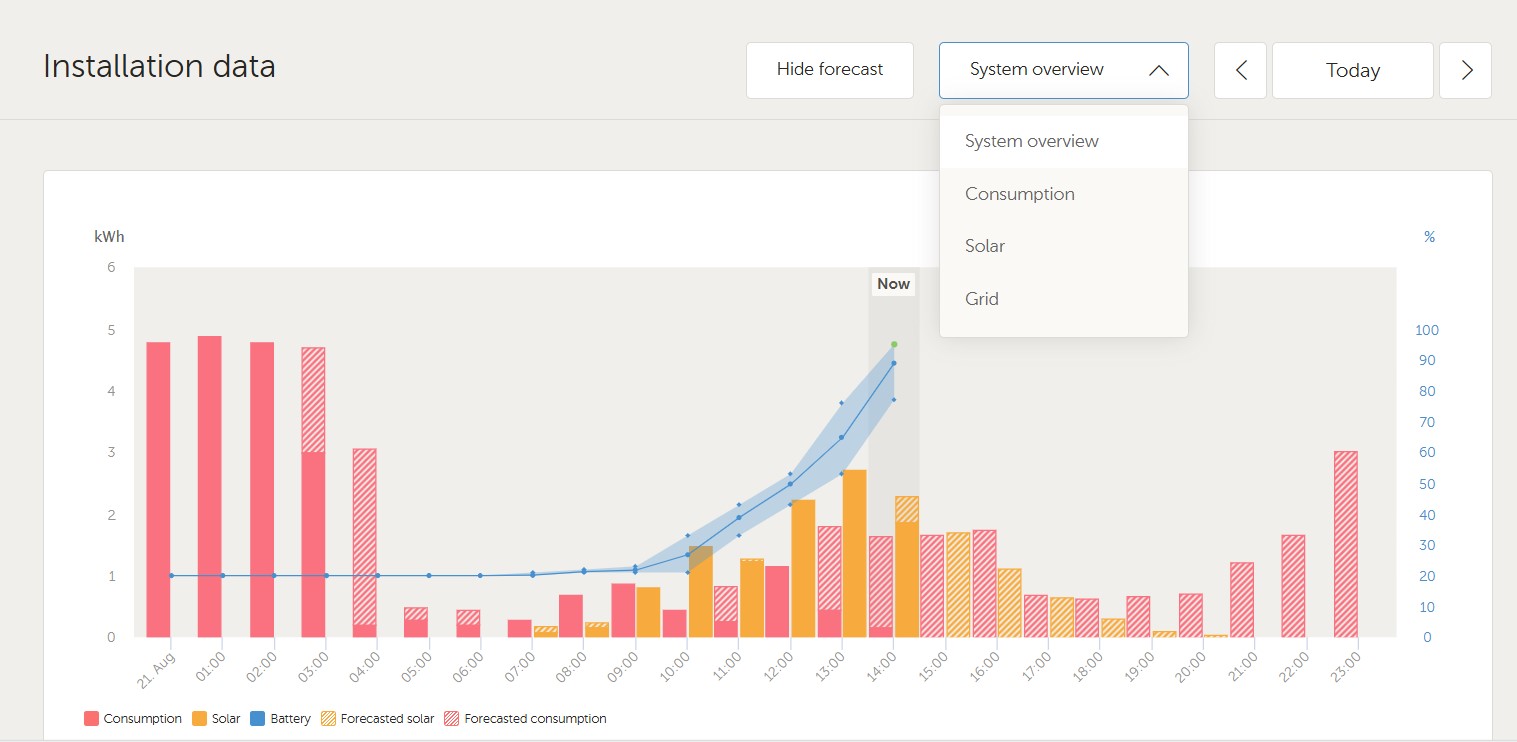Click the next day arrow button

pos(1465,70)
